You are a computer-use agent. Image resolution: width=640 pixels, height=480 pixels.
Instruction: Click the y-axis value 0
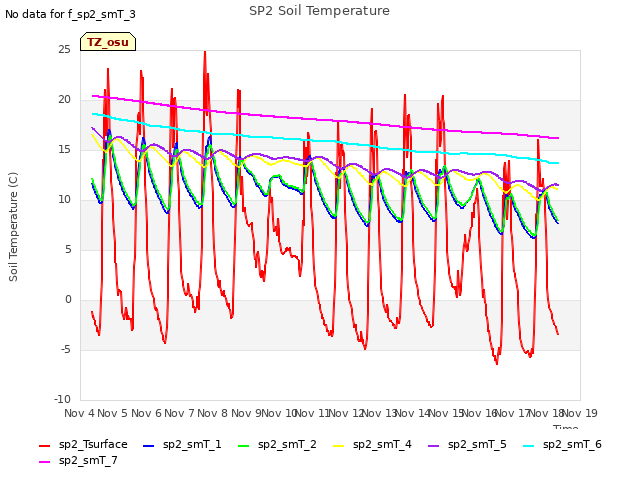click(x=68, y=300)
